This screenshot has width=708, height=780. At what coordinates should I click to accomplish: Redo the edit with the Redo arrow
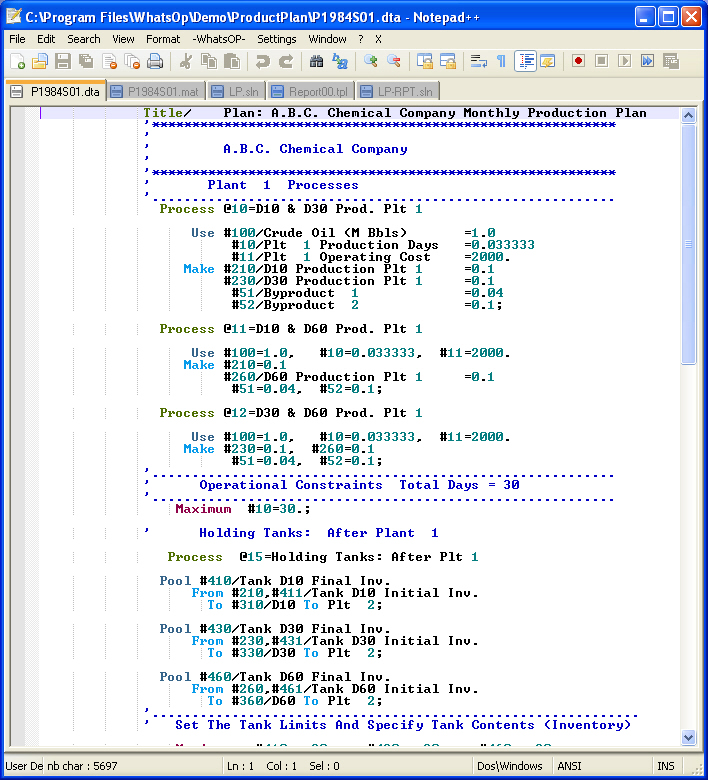pyautogui.click(x=285, y=62)
